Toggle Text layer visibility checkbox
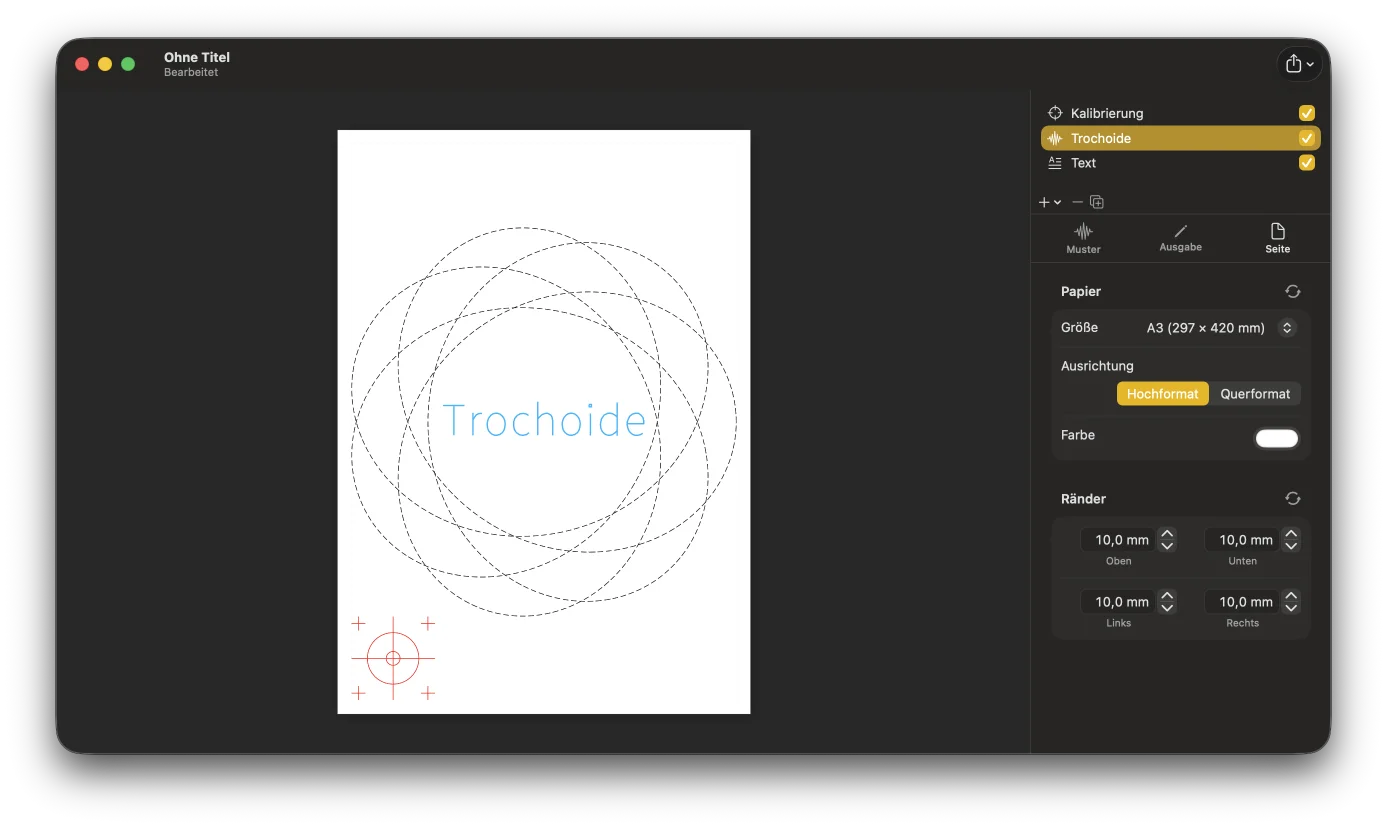 tap(1307, 162)
